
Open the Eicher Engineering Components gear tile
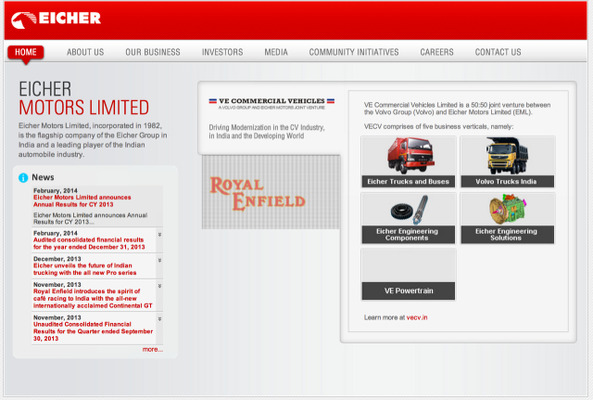pos(408,218)
